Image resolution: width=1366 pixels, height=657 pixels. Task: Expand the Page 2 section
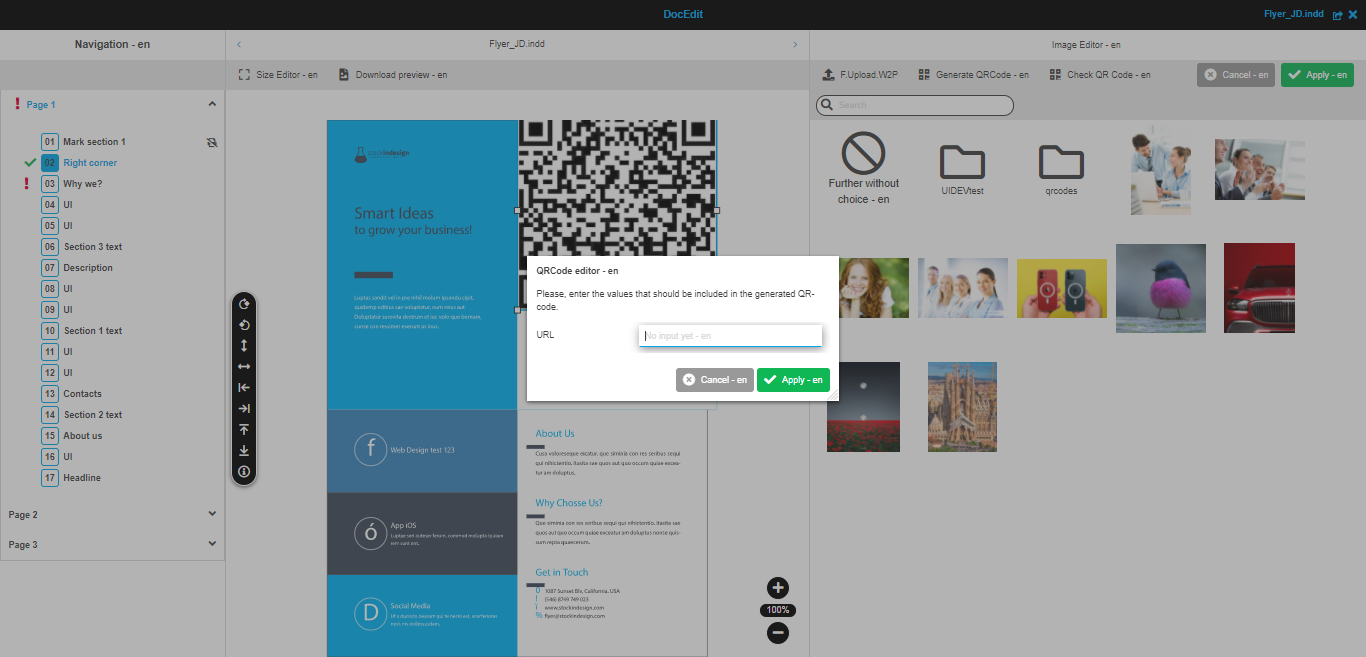(212, 513)
